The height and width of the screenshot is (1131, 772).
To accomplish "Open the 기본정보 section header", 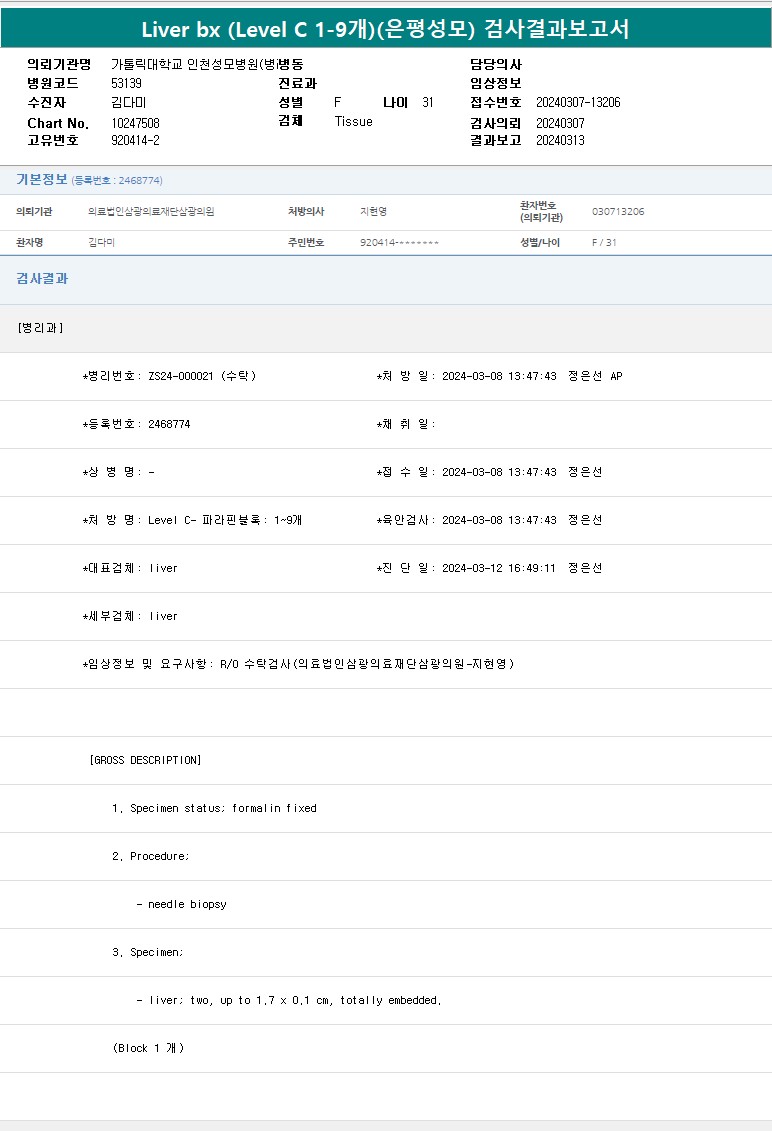I will (x=41, y=179).
